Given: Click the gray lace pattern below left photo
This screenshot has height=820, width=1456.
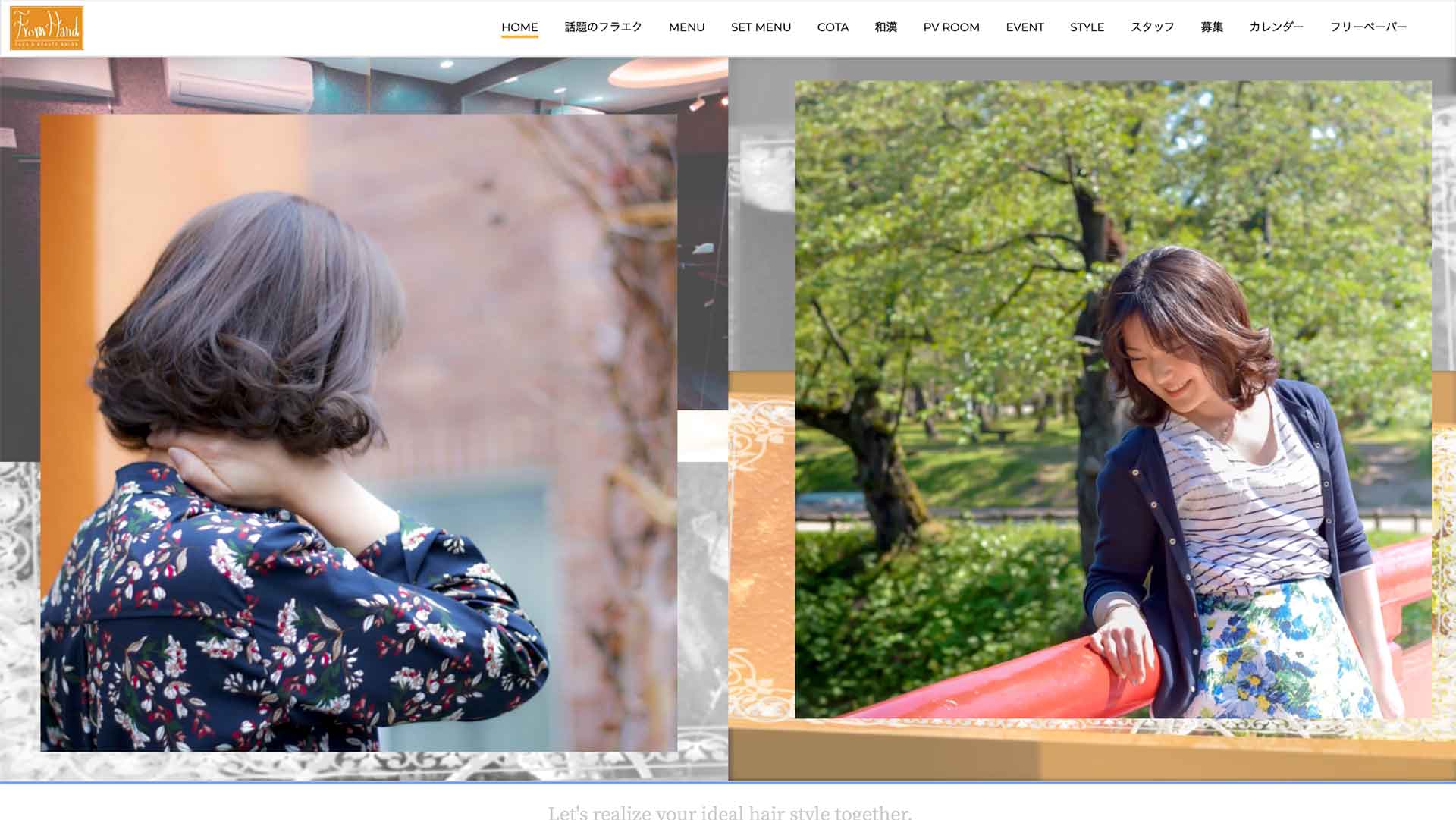Looking at the screenshot, I should click(364, 766).
